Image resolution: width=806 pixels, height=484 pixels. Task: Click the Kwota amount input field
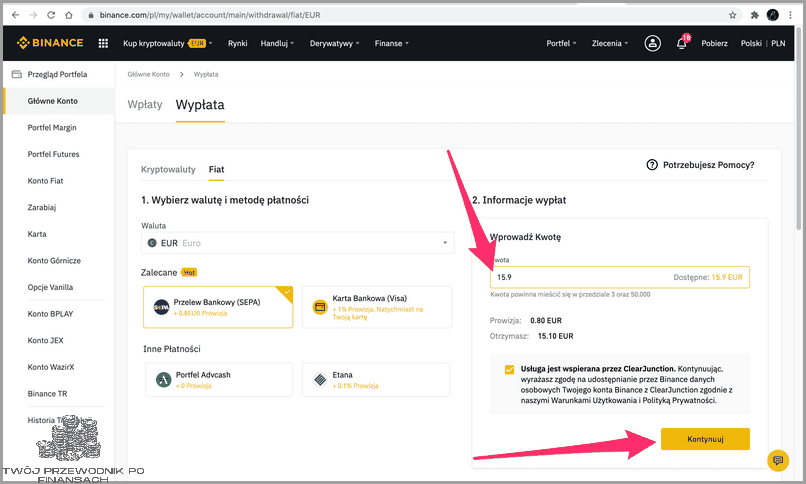coord(619,277)
